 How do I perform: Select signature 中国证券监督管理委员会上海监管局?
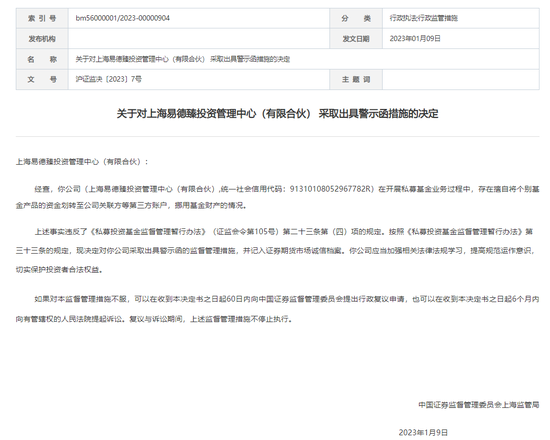click(479, 405)
